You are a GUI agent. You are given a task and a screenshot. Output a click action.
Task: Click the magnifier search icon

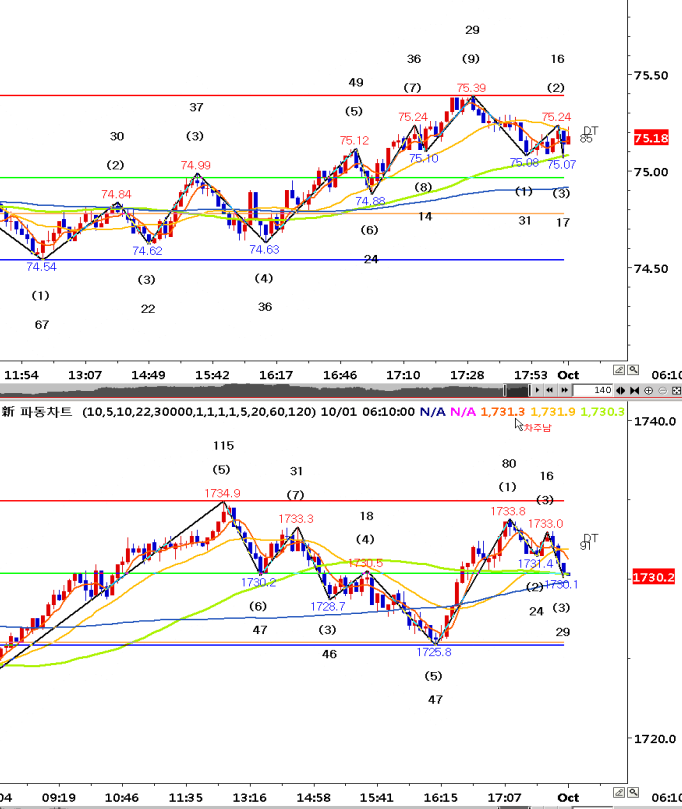633,370
